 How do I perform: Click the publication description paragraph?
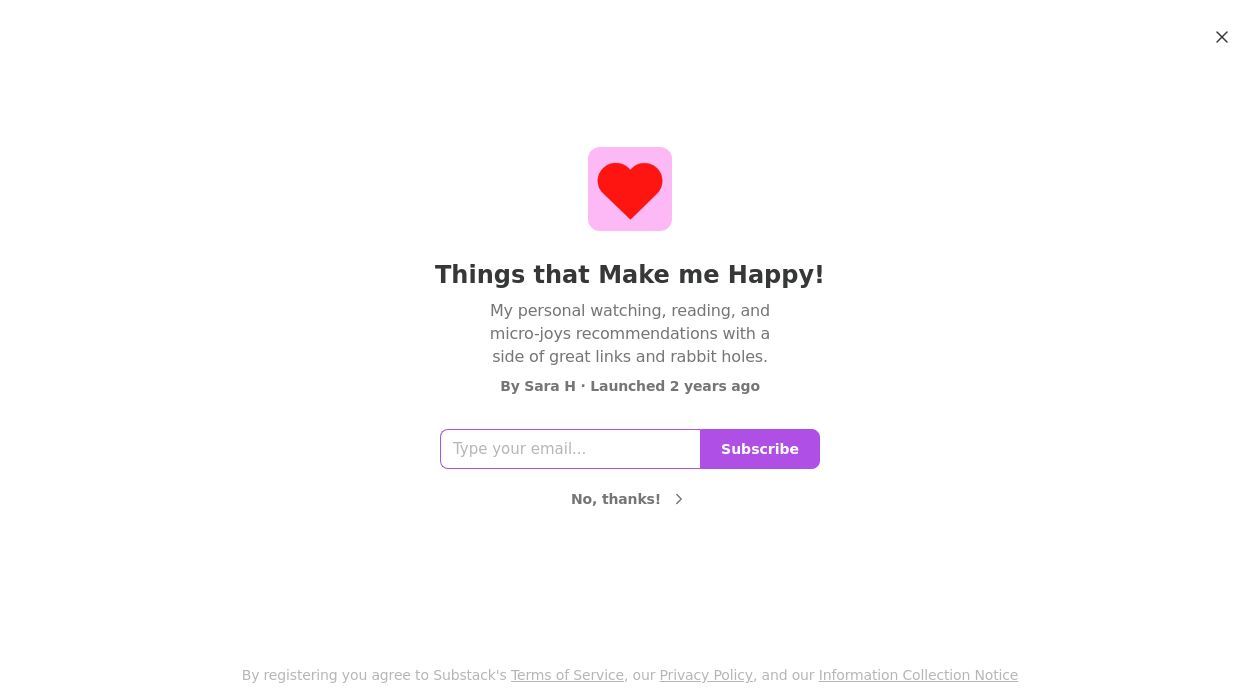pyautogui.click(x=630, y=333)
